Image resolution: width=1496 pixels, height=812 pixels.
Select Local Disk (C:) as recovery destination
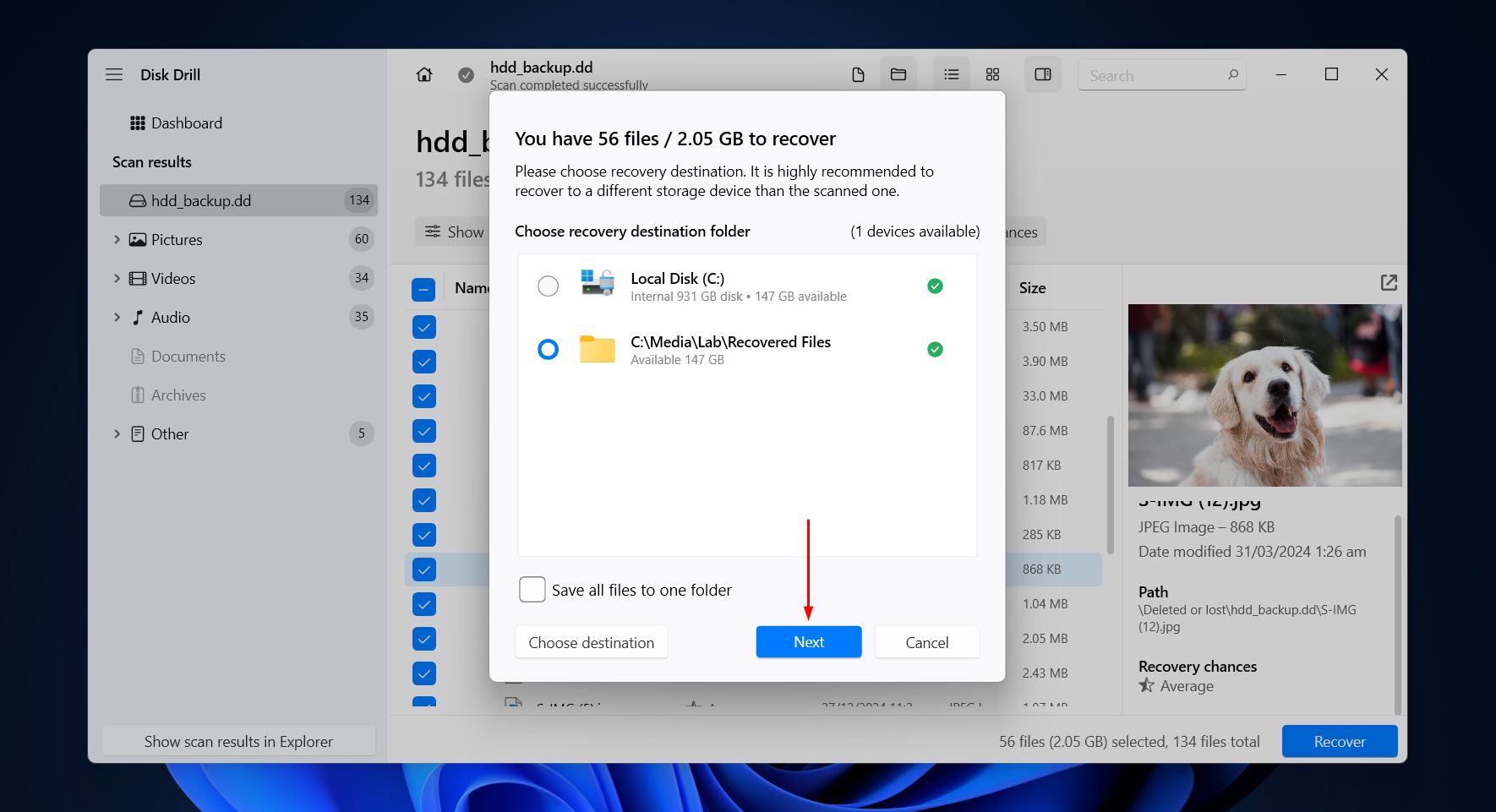(x=548, y=286)
